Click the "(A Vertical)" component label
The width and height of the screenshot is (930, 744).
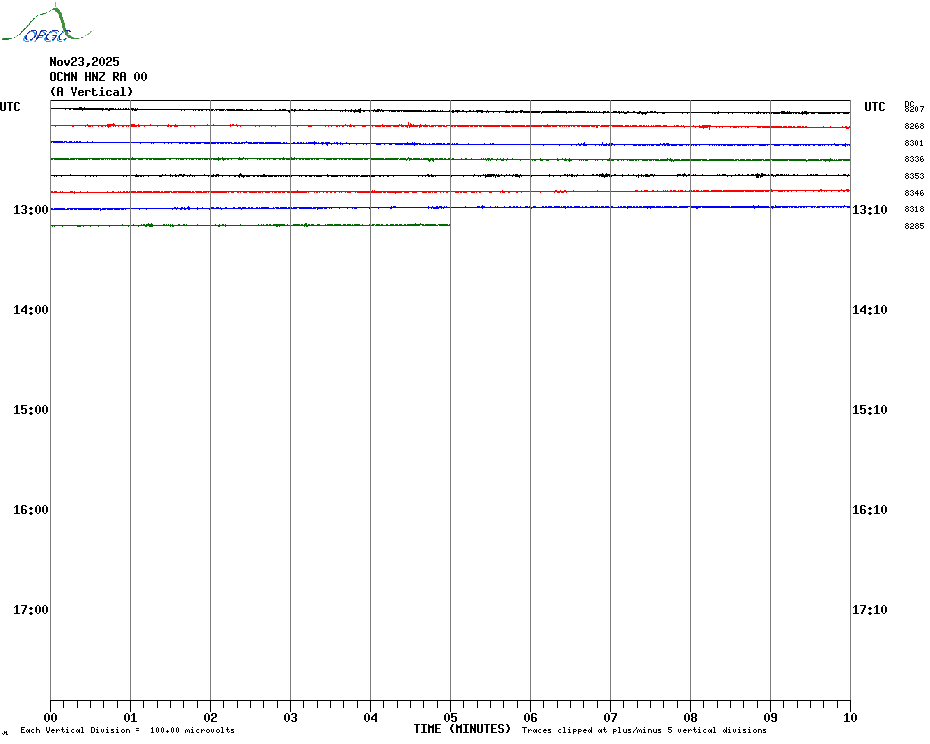click(x=91, y=92)
